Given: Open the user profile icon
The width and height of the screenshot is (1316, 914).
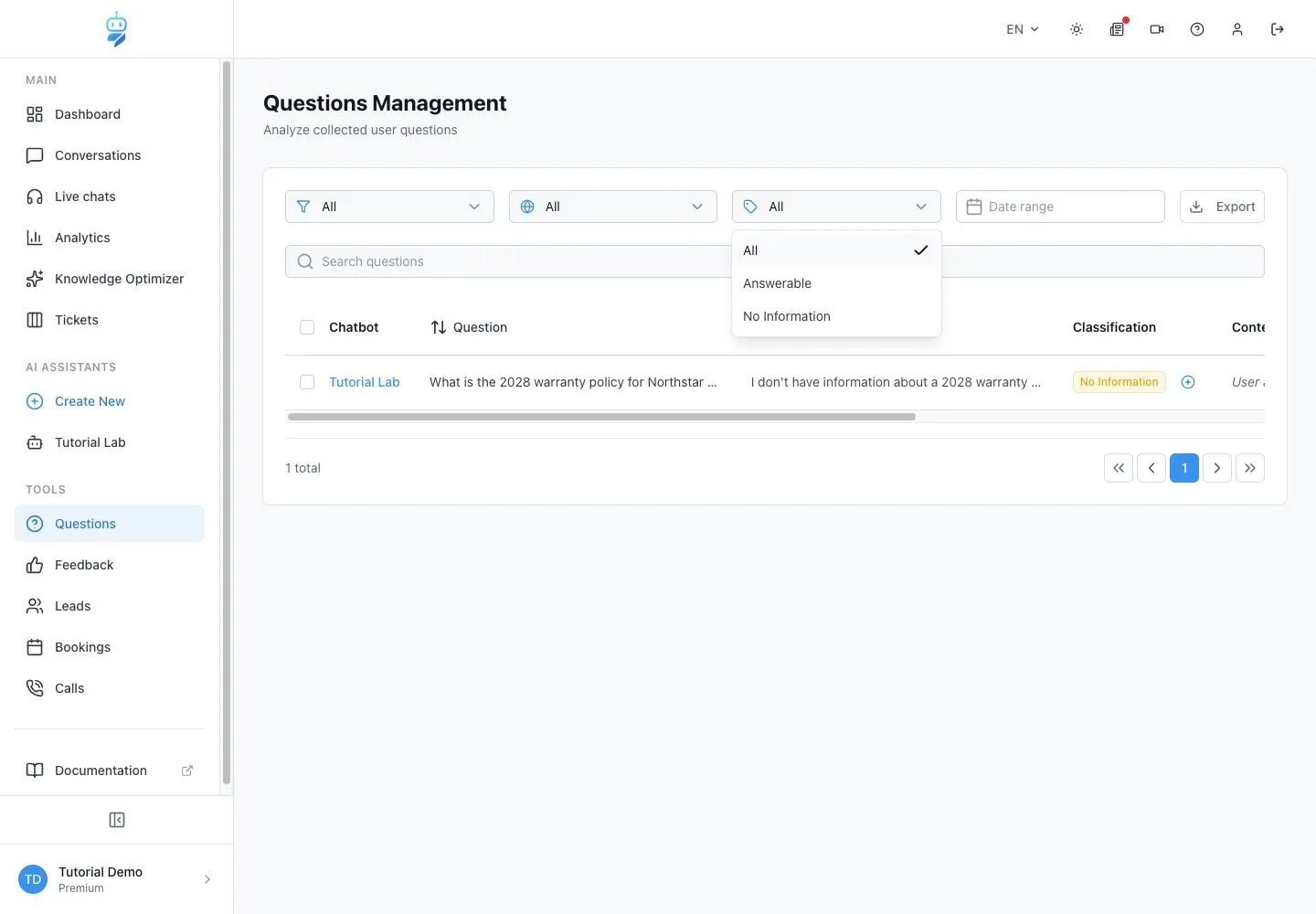Looking at the screenshot, I should point(1237,29).
